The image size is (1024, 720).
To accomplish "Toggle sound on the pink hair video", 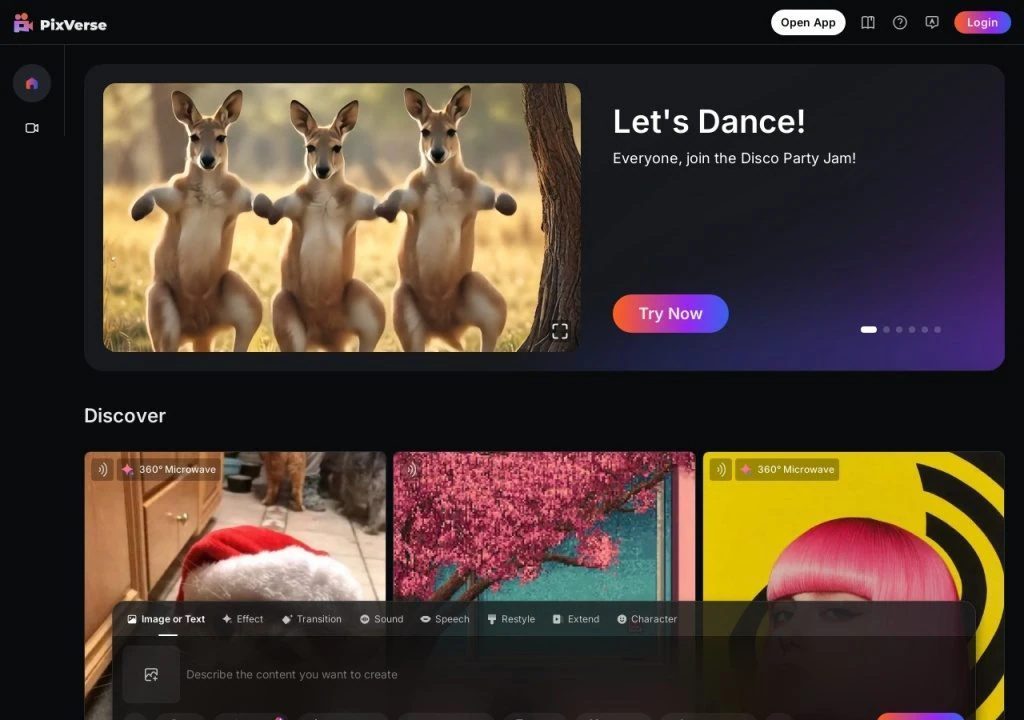I will [x=720, y=469].
